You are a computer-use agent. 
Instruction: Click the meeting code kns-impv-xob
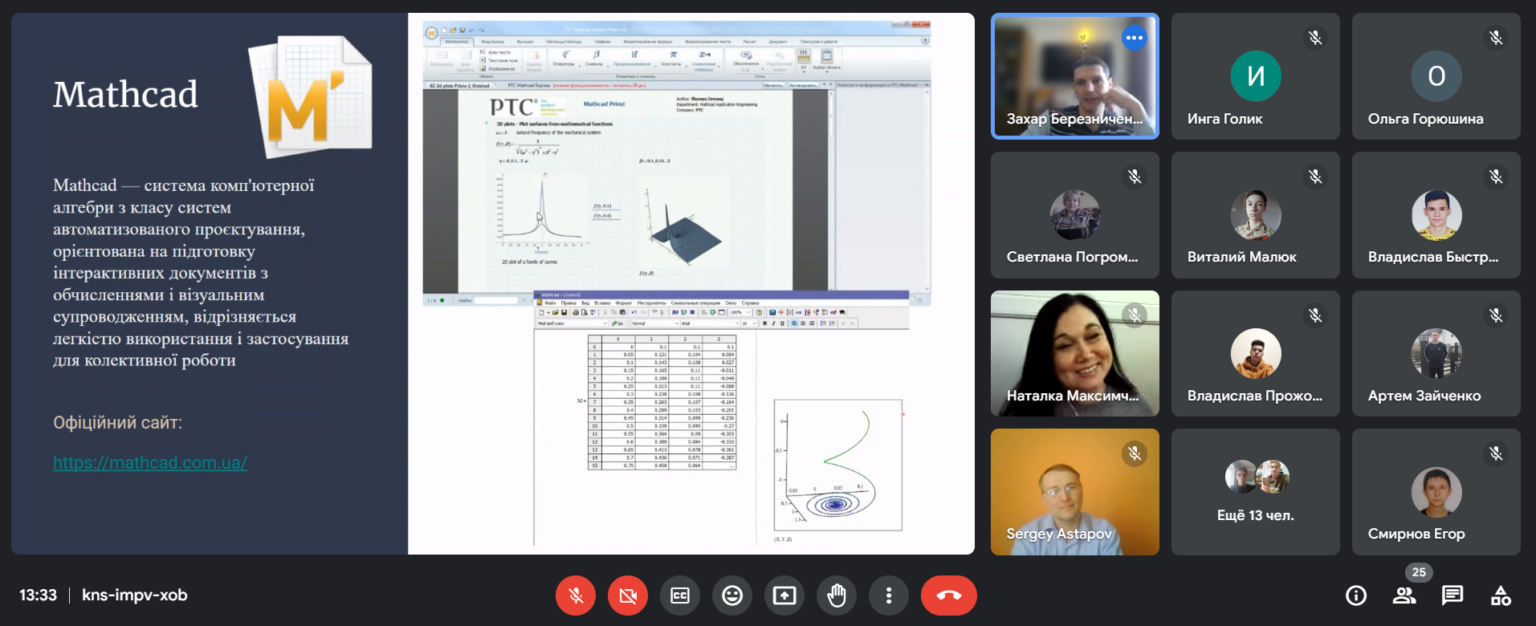coord(134,595)
